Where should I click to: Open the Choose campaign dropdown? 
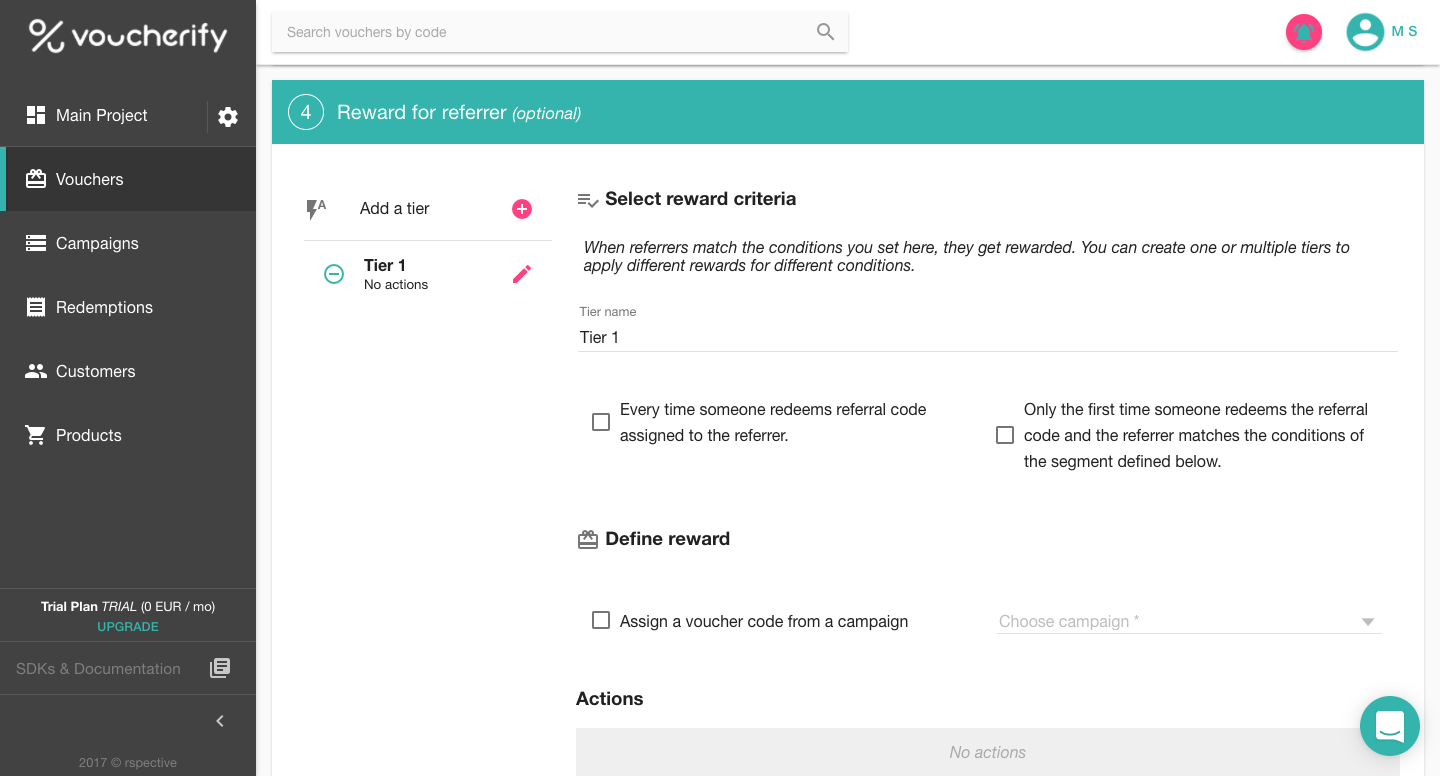[x=1189, y=621]
